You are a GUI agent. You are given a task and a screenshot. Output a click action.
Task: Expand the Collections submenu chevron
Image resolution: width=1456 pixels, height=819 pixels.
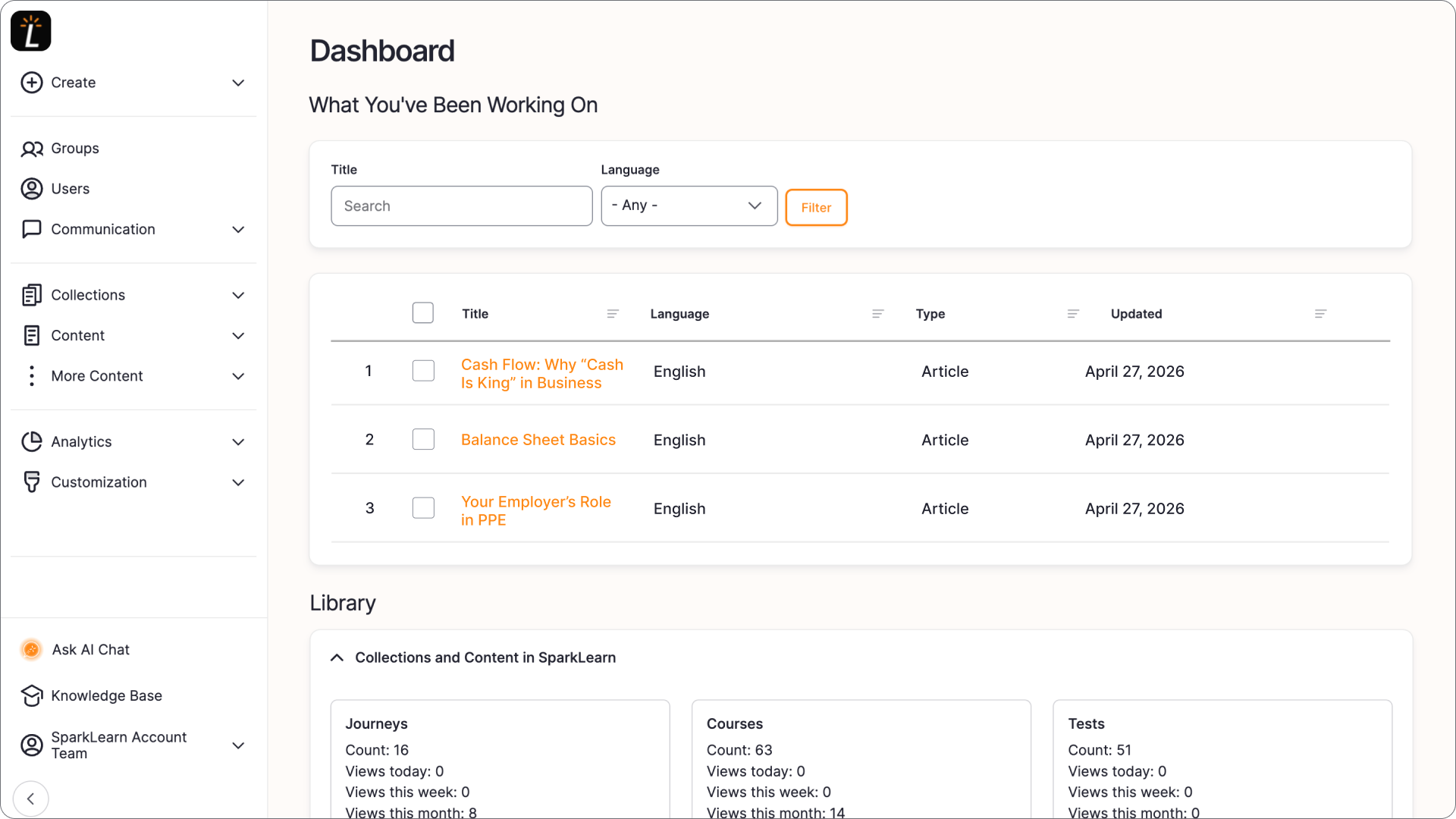tap(238, 295)
